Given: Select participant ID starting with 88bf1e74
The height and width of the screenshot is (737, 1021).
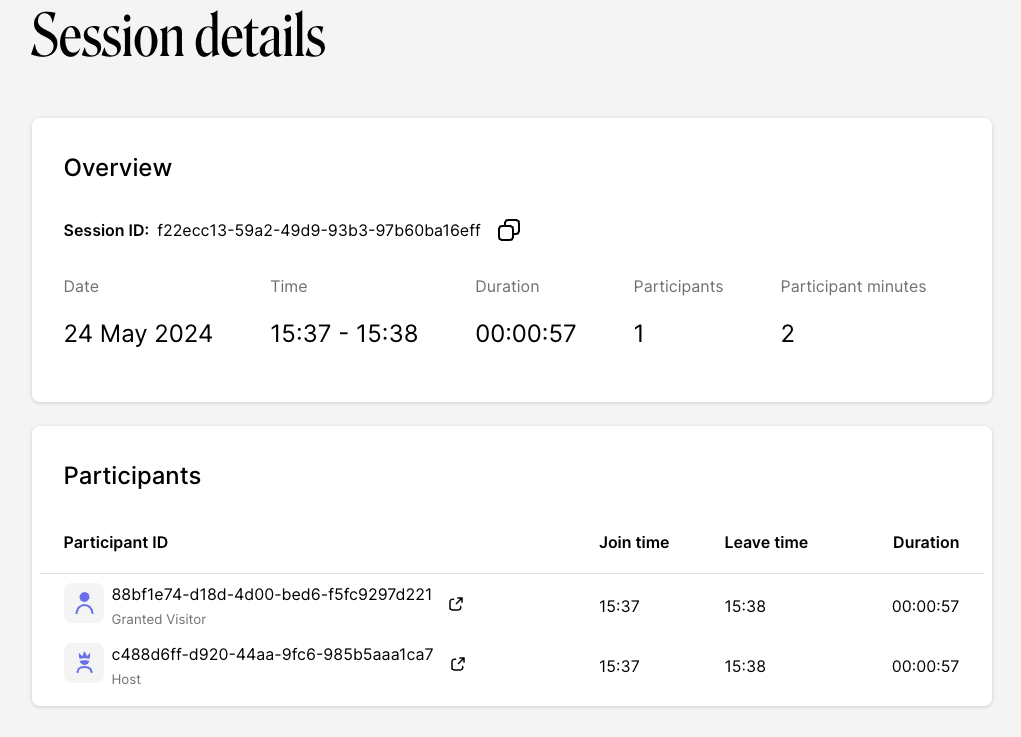Looking at the screenshot, I should coord(272,595).
